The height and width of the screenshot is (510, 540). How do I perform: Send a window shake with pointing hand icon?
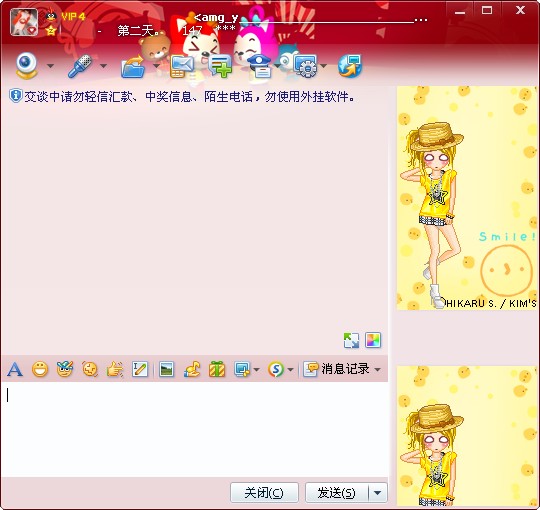[x=115, y=369]
